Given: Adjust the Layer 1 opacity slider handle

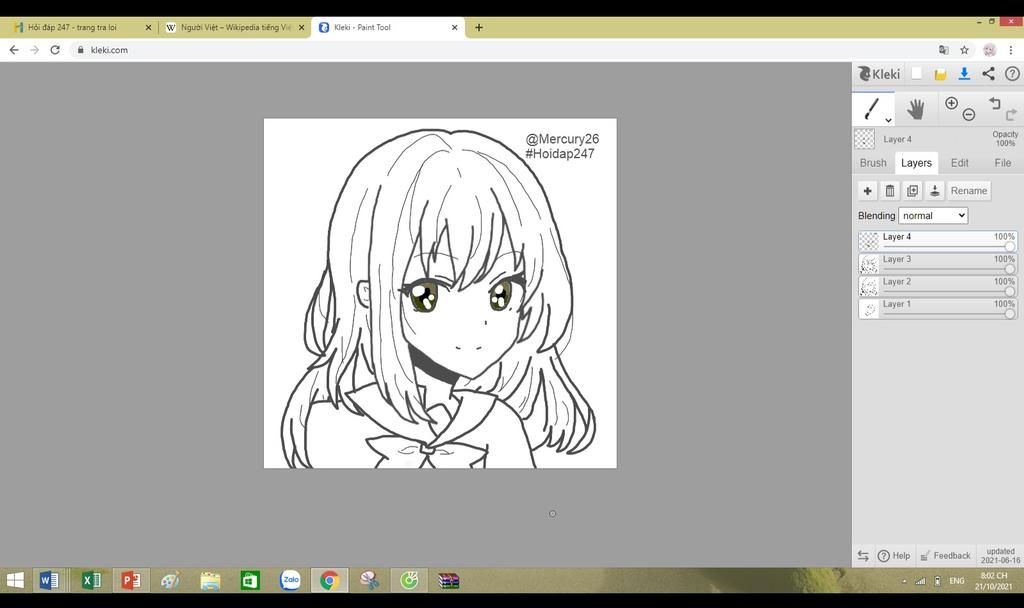Looking at the screenshot, I should point(1010,313).
